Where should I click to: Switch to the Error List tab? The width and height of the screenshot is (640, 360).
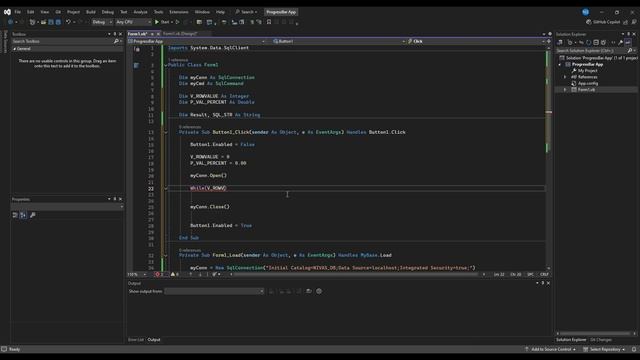pos(136,340)
